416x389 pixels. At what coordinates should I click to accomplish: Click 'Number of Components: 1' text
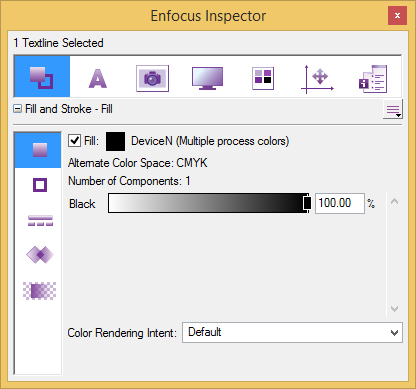129,181
